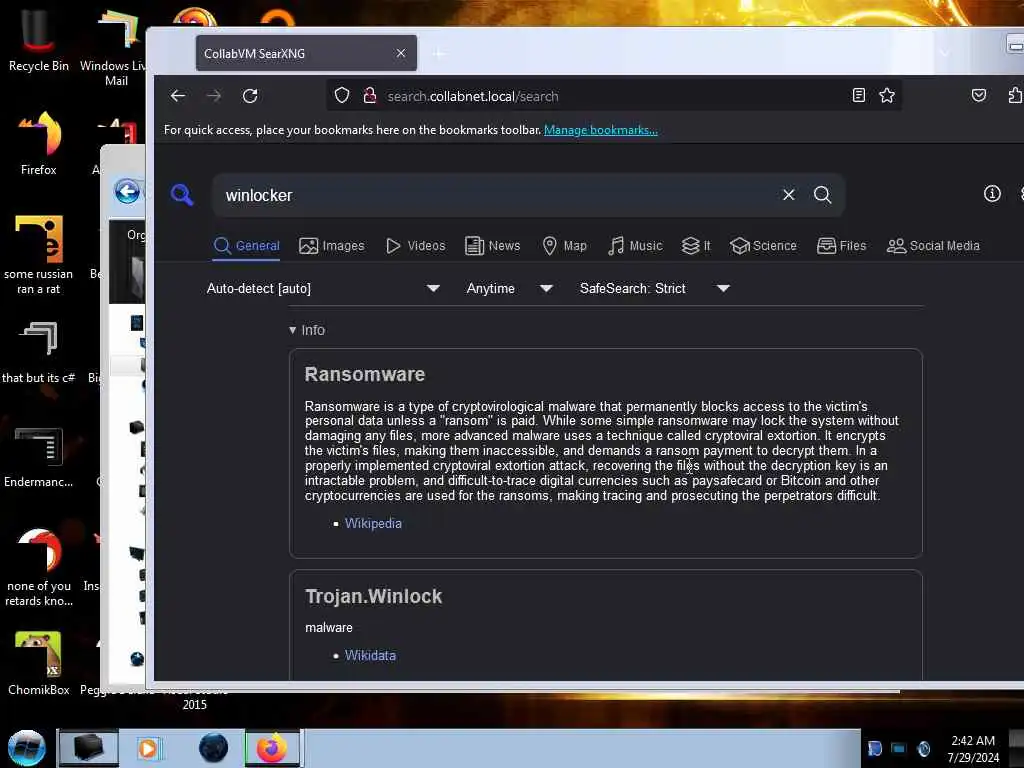Open the dark globe taskbar icon

pyautogui.click(x=213, y=748)
